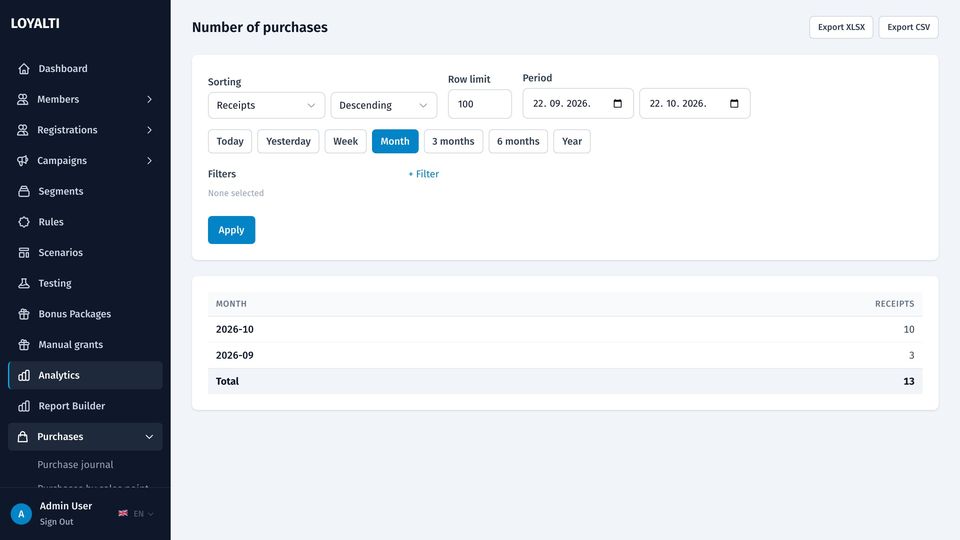Click the Testing flask icon

pyautogui.click(x=24, y=283)
